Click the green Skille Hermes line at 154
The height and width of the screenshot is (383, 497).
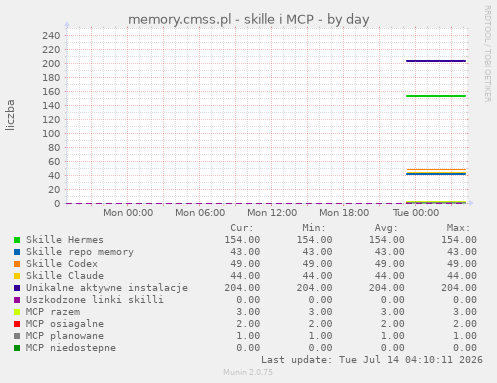pos(436,96)
